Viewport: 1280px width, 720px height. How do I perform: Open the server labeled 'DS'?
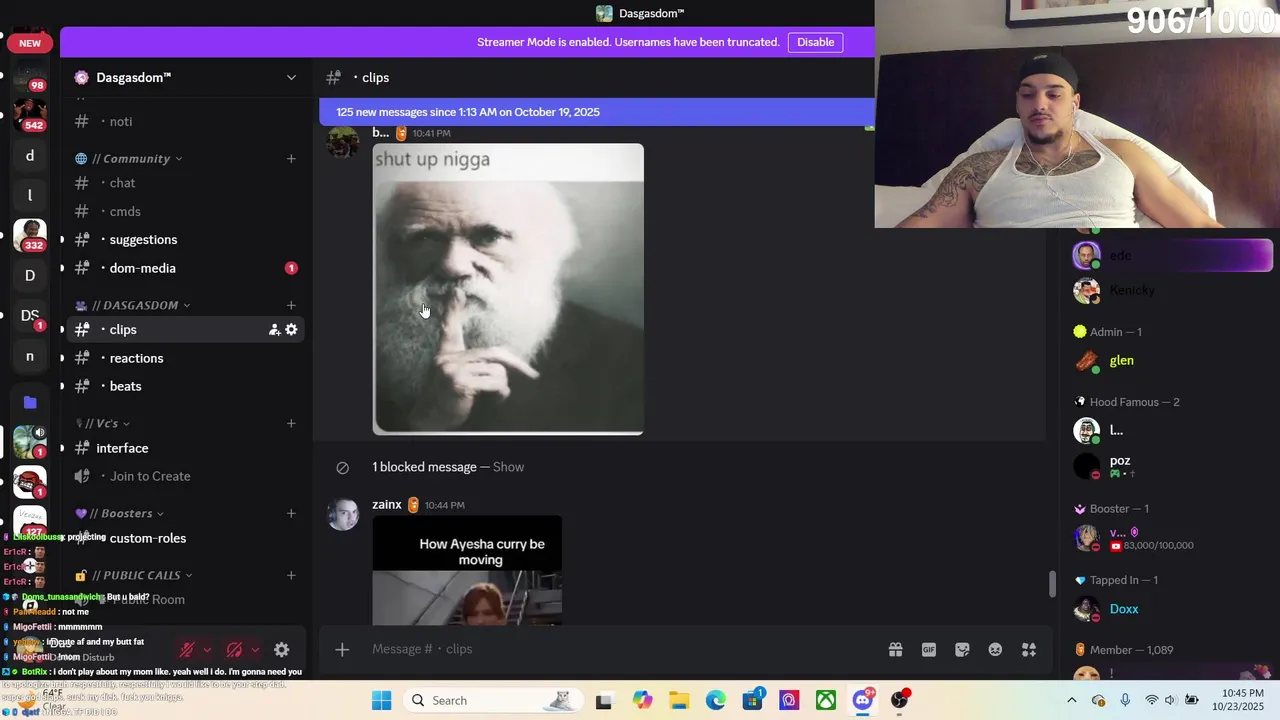pos(29,315)
